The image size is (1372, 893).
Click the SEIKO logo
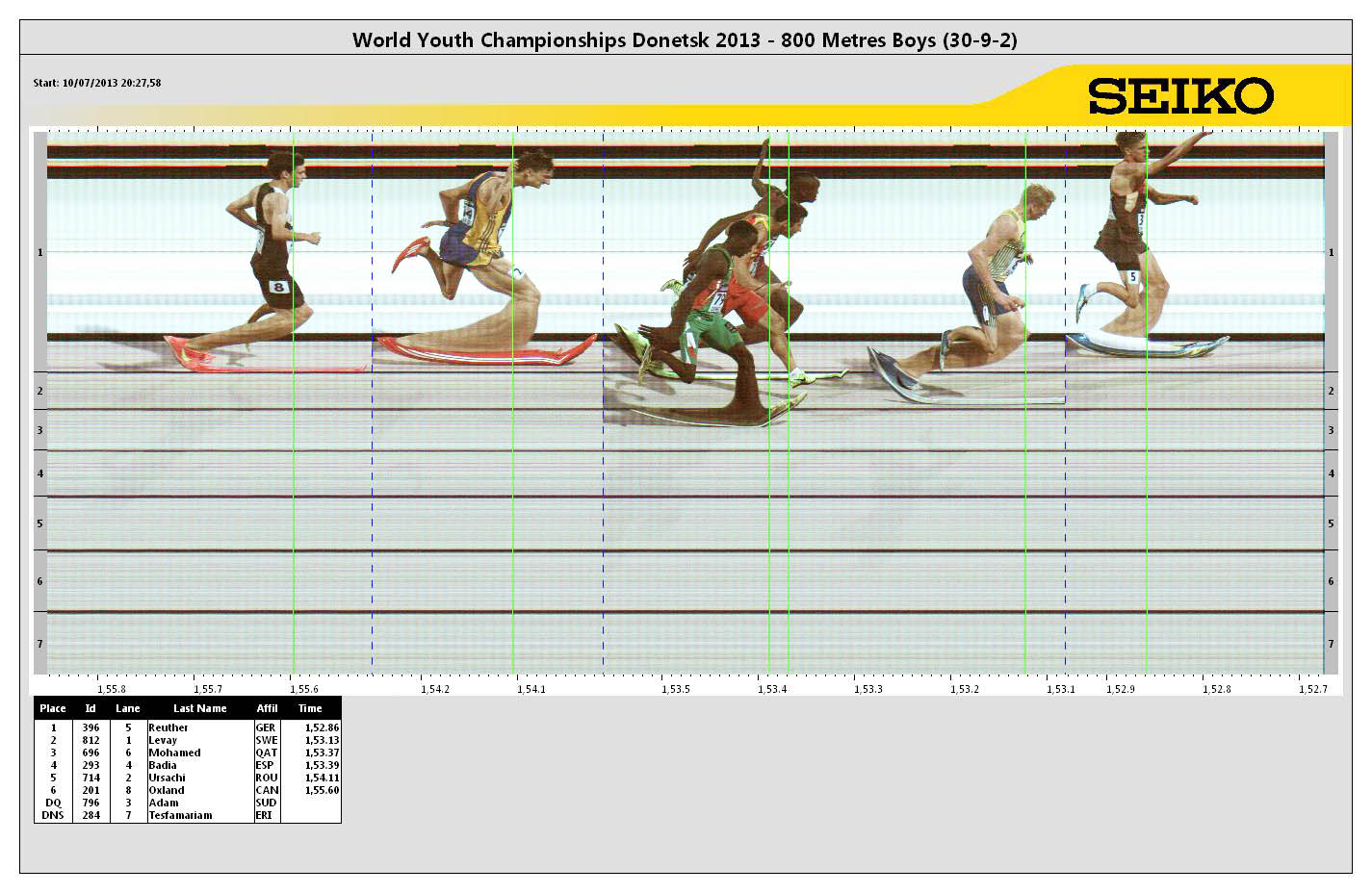(1180, 96)
